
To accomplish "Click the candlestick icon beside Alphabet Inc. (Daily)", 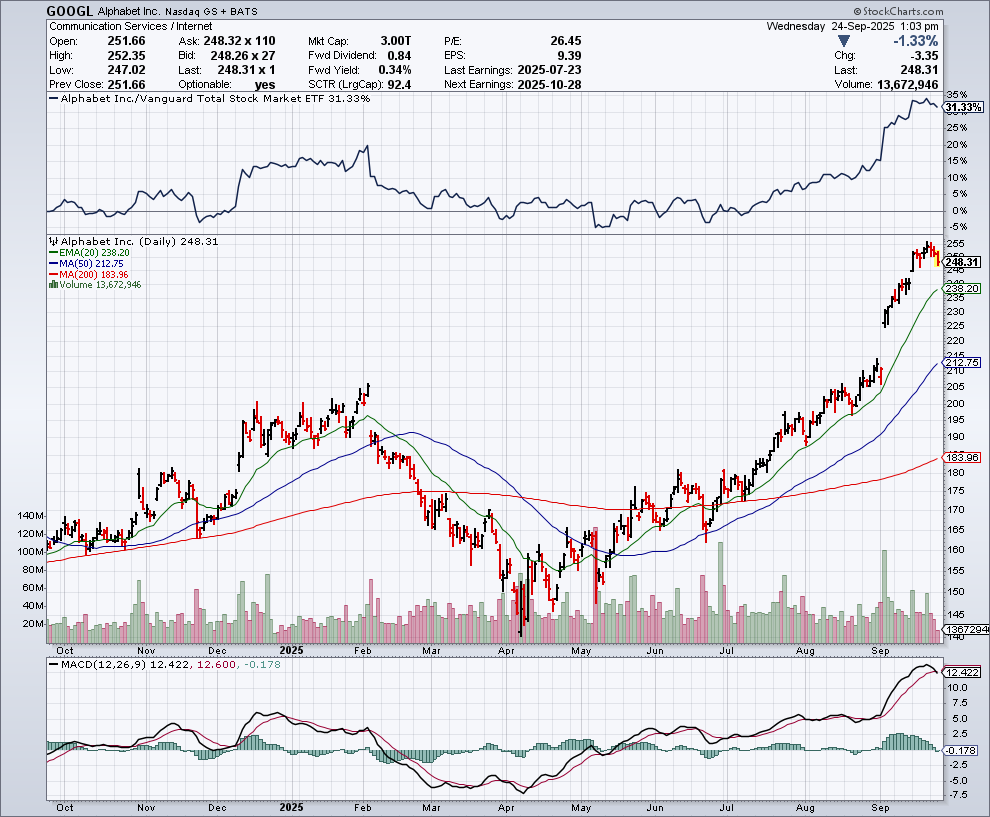I will (x=53, y=242).
